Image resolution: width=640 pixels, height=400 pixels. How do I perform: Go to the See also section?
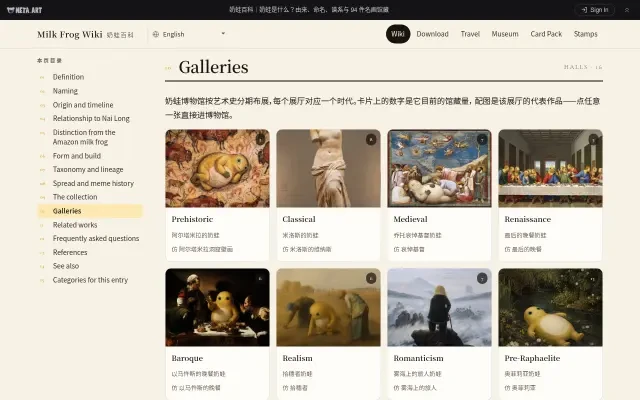(66, 266)
